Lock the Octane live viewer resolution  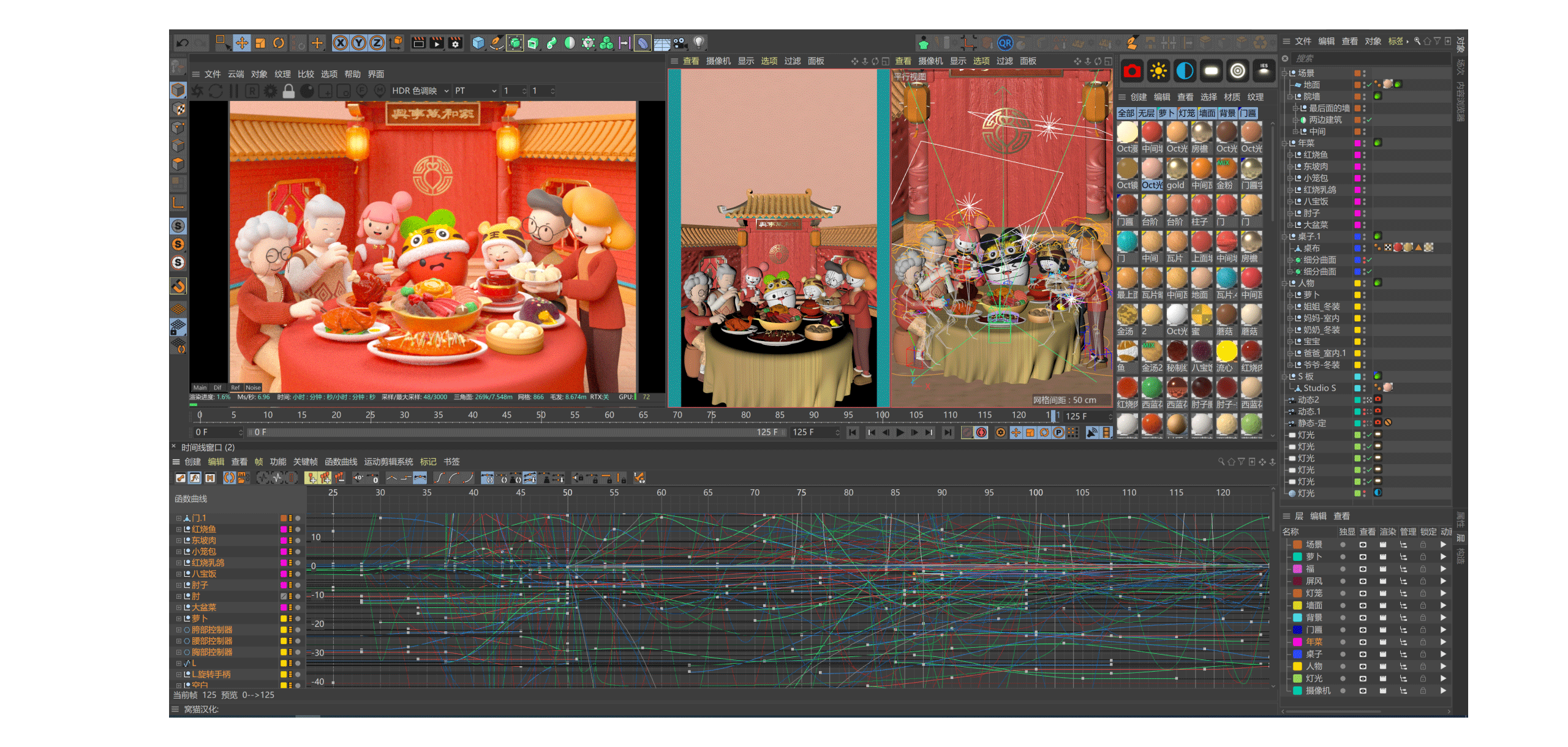pyautogui.click(x=288, y=91)
